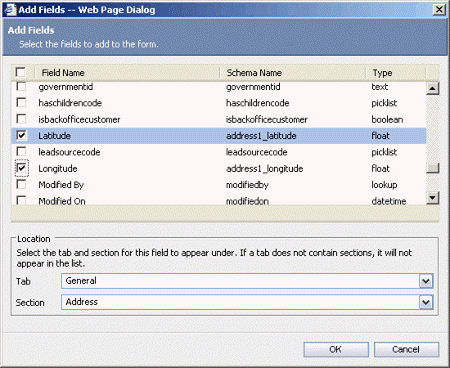Click the float type in Longitude row
This screenshot has width=450, height=368.
380,169
